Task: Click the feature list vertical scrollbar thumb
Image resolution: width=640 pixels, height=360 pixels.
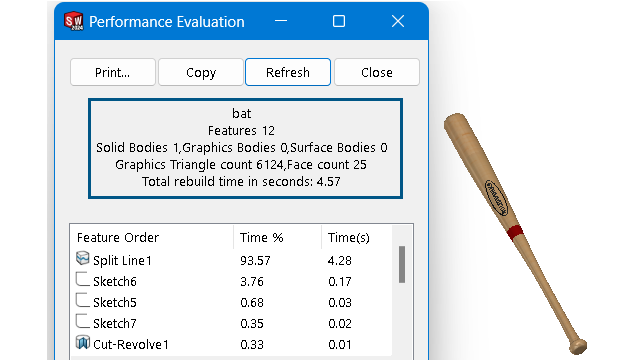Action: click(x=402, y=264)
